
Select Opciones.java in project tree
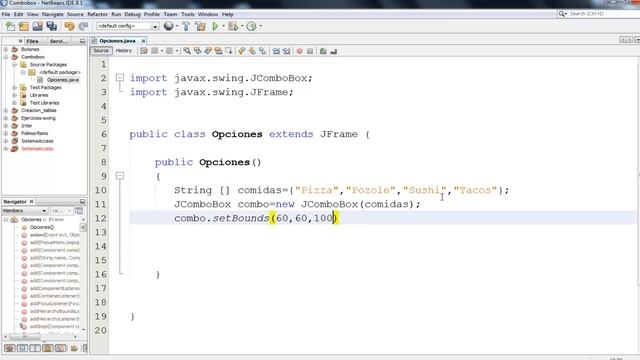(62, 80)
